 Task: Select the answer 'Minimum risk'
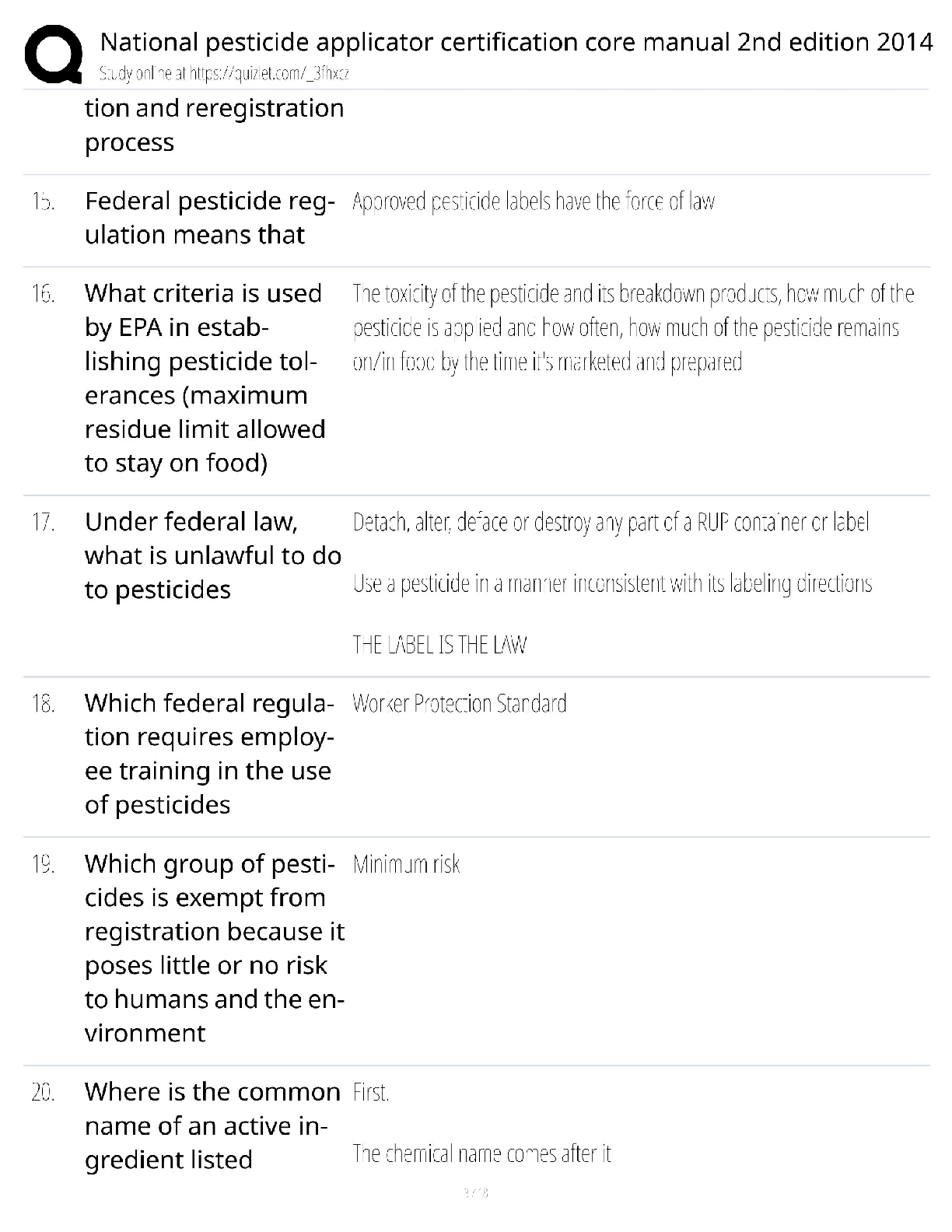point(406,865)
